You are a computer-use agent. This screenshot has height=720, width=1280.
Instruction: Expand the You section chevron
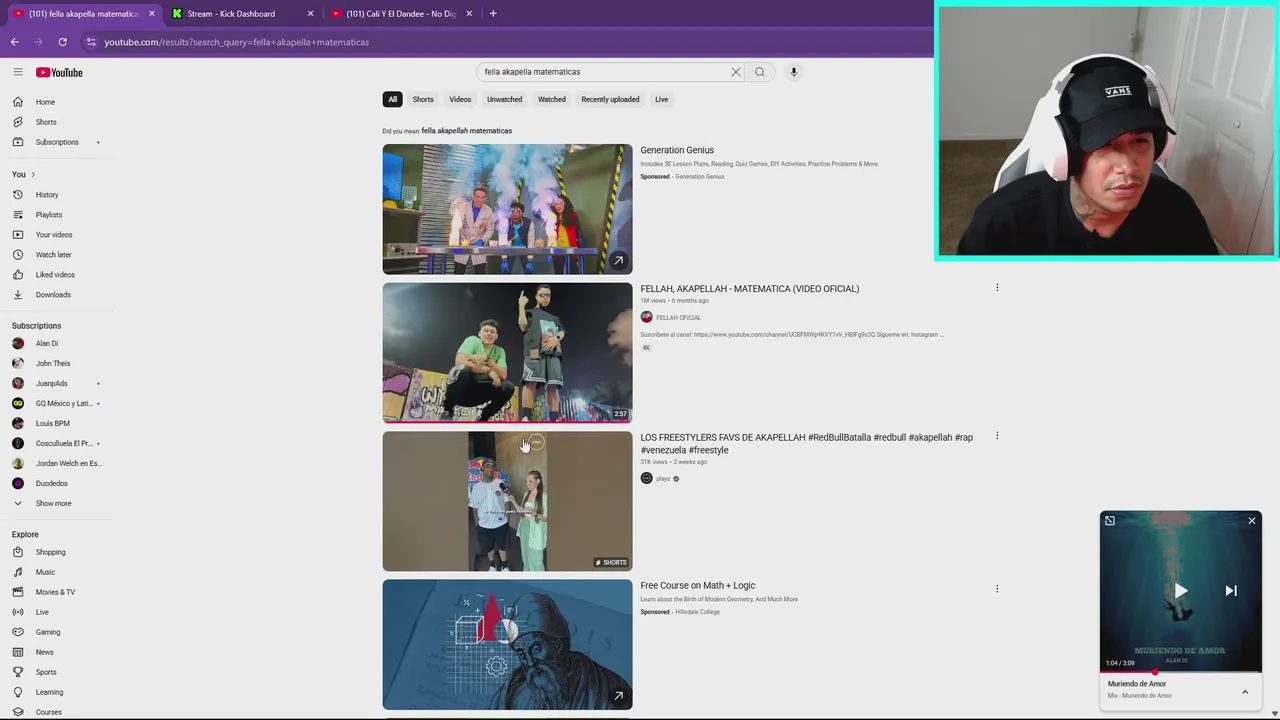[x=33, y=175]
